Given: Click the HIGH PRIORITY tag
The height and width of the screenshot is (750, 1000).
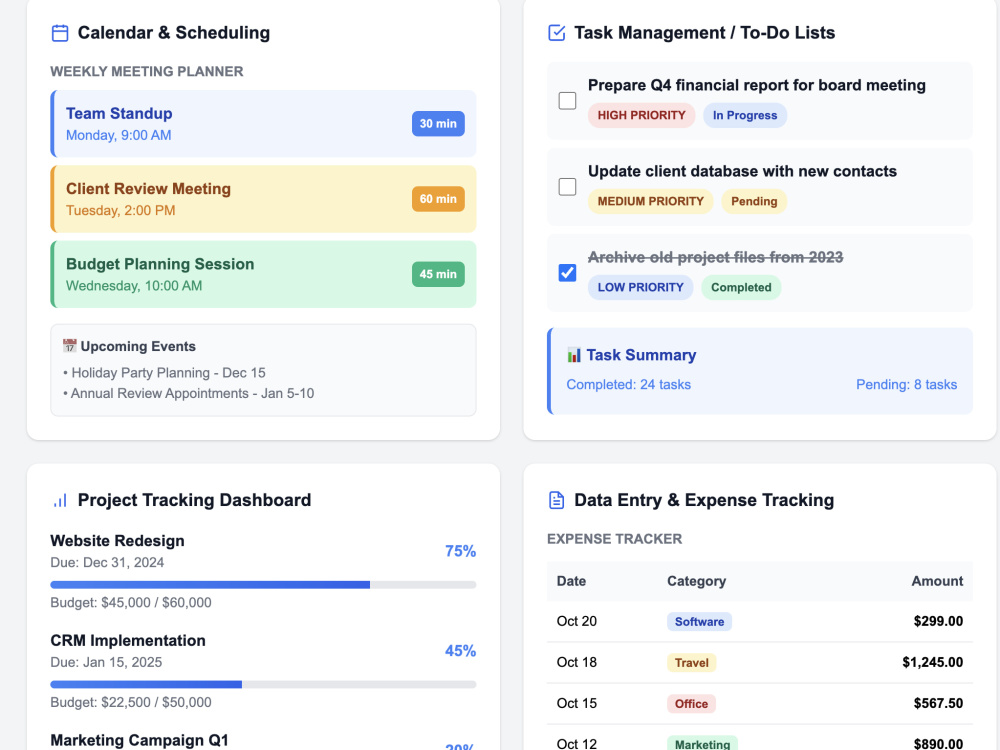Looking at the screenshot, I should click(641, 115).
